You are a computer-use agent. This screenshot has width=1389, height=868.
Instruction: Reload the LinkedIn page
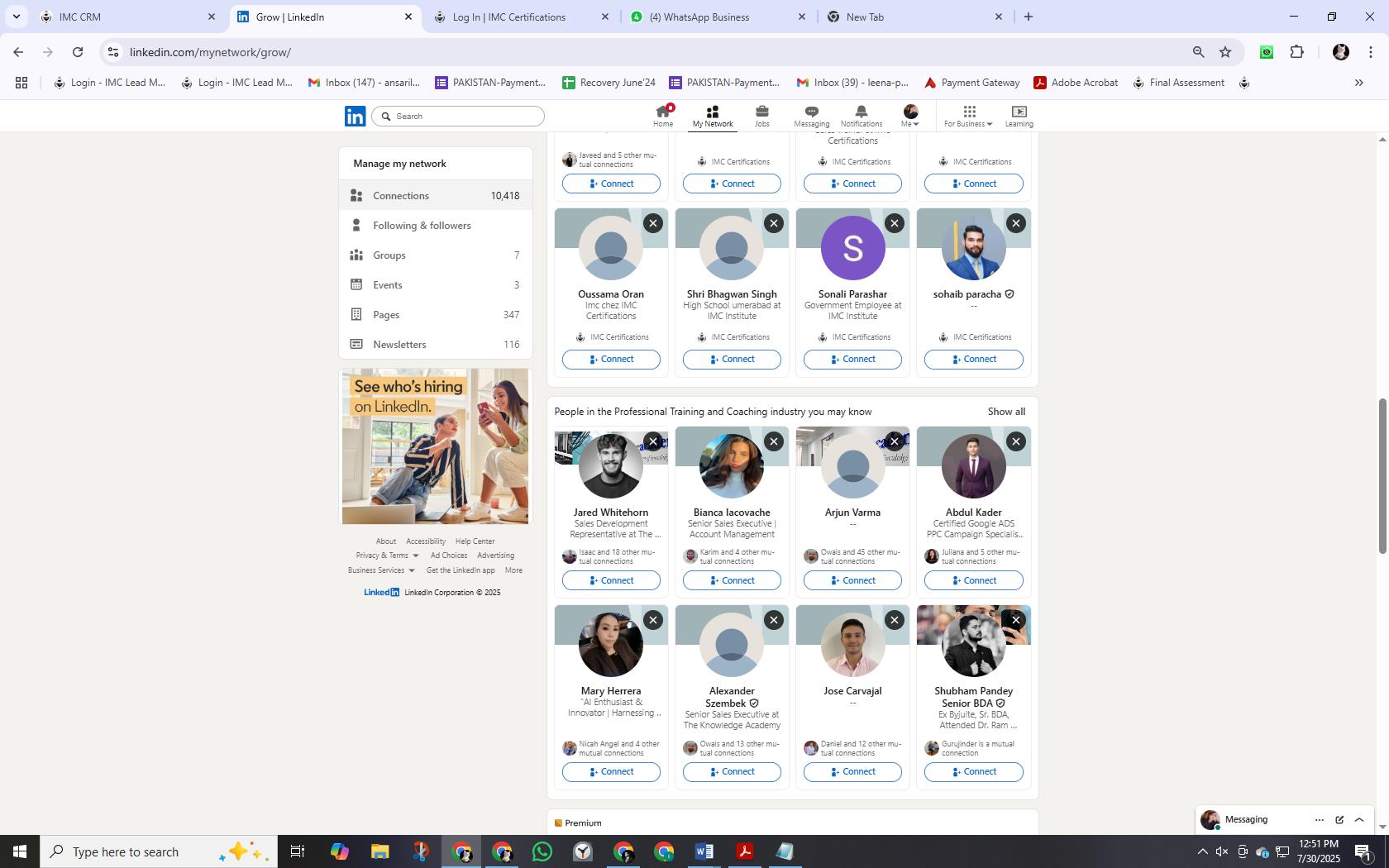78,52
